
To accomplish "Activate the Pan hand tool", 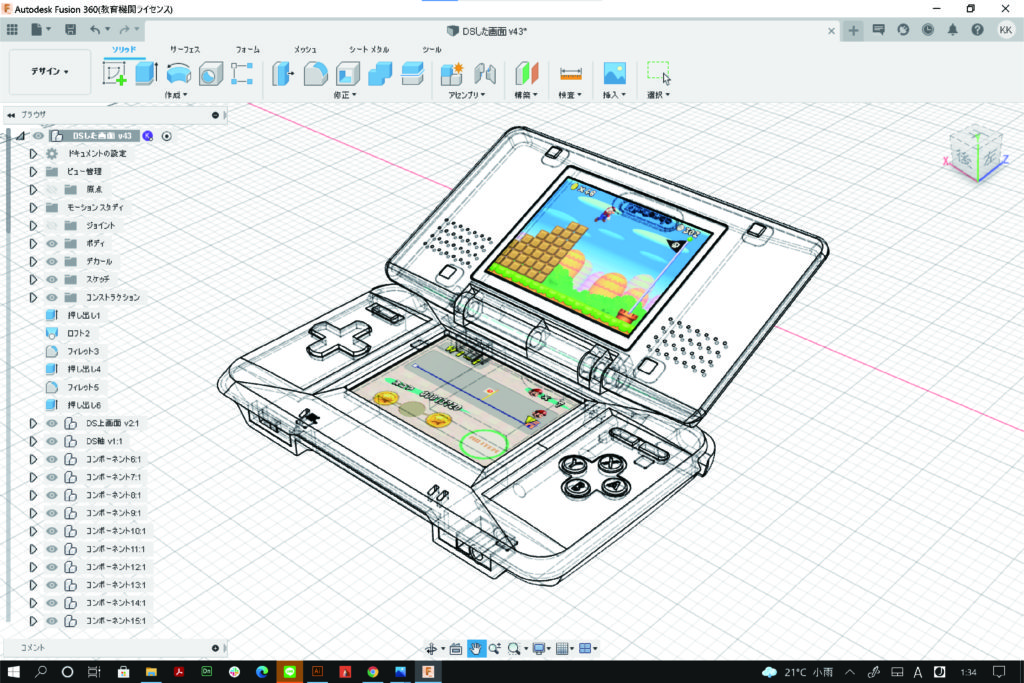I will pos(477,648).
